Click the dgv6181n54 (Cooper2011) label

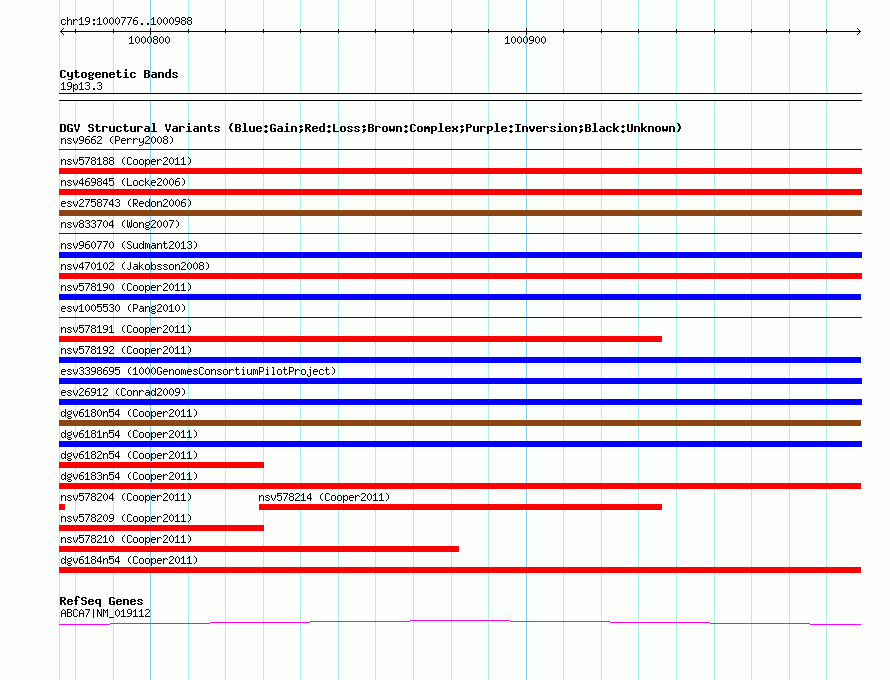pos(129,434)
